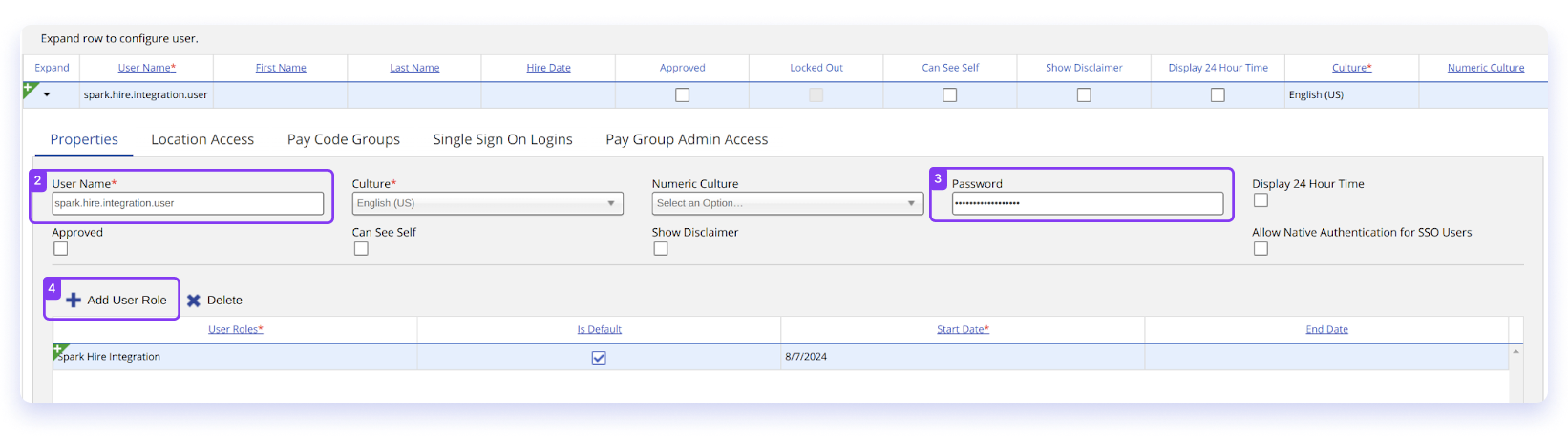Sort roles by Is Default header
The width and height of the screenshot is (1568, 436).
coord(599,329)
